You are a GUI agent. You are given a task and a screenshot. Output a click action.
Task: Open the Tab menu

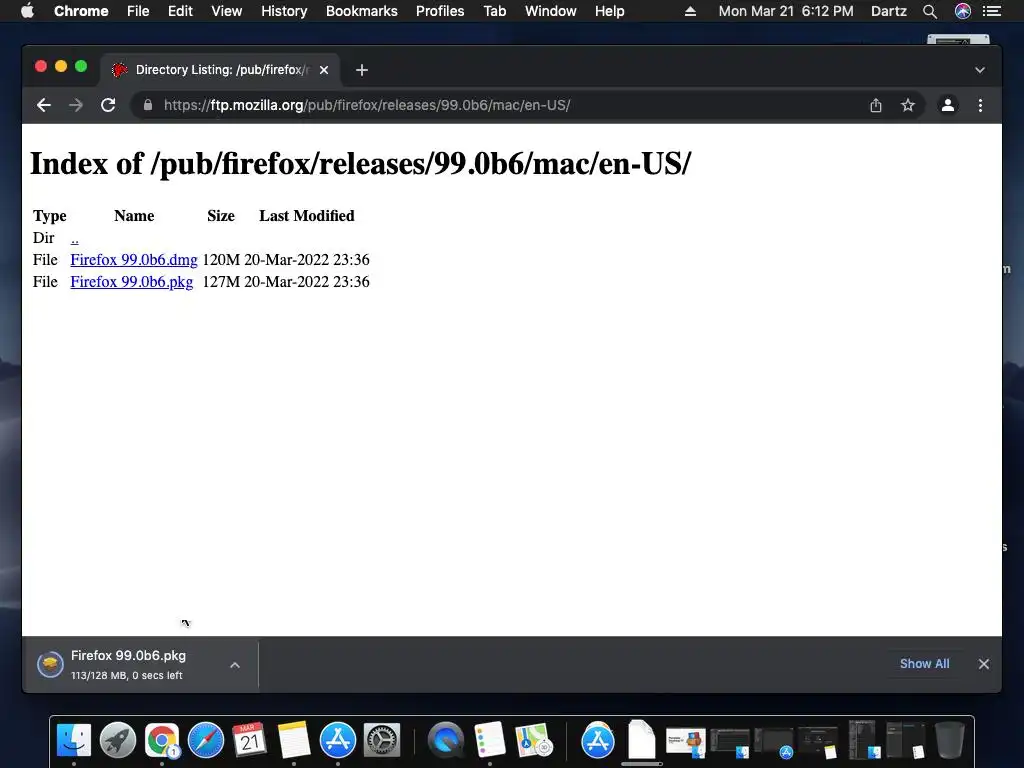click(494, 11)
